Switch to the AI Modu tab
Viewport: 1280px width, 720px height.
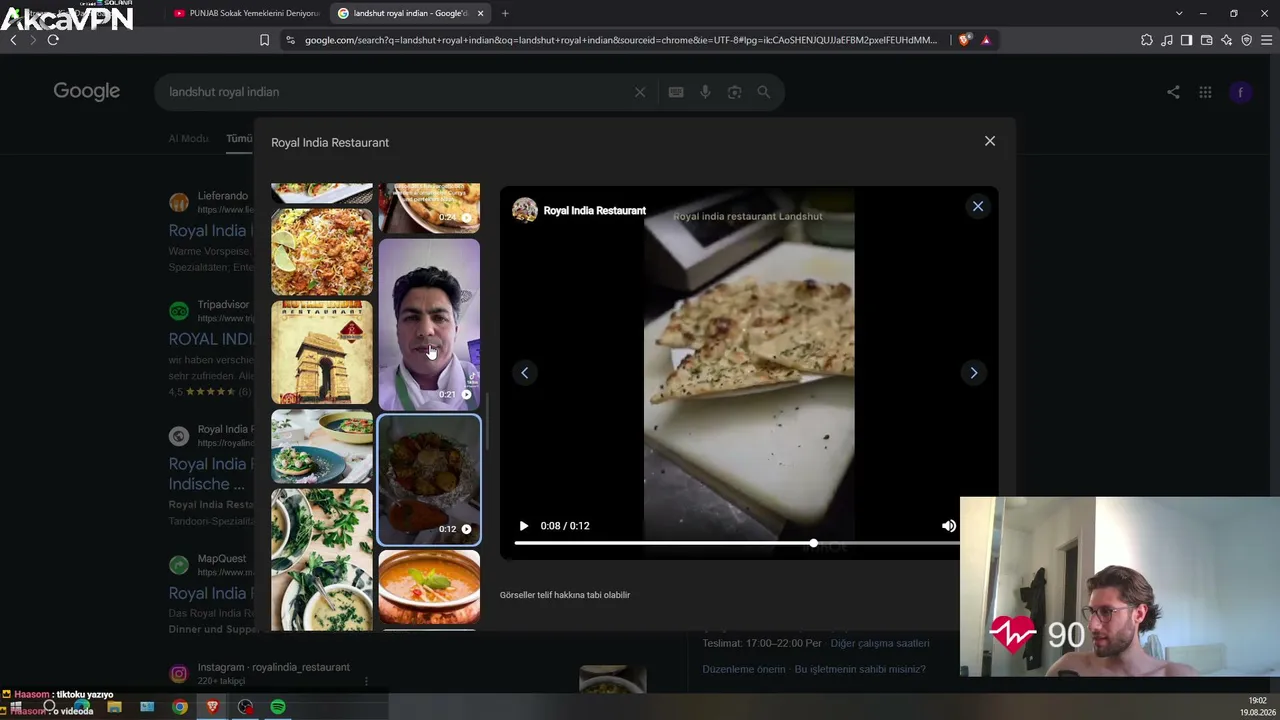click(x=189, y=139)
